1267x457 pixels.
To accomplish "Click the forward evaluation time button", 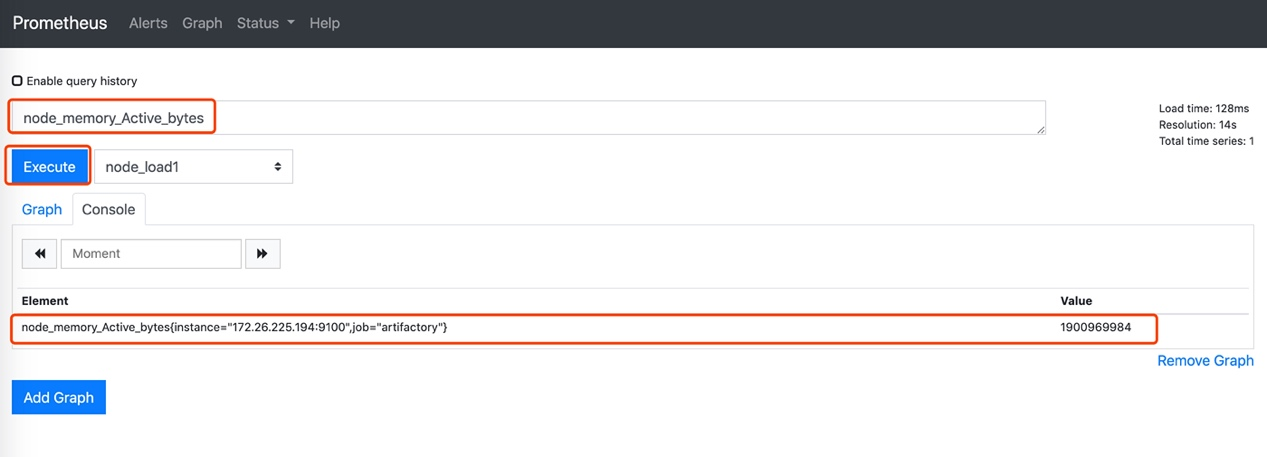I will [262, 254].
